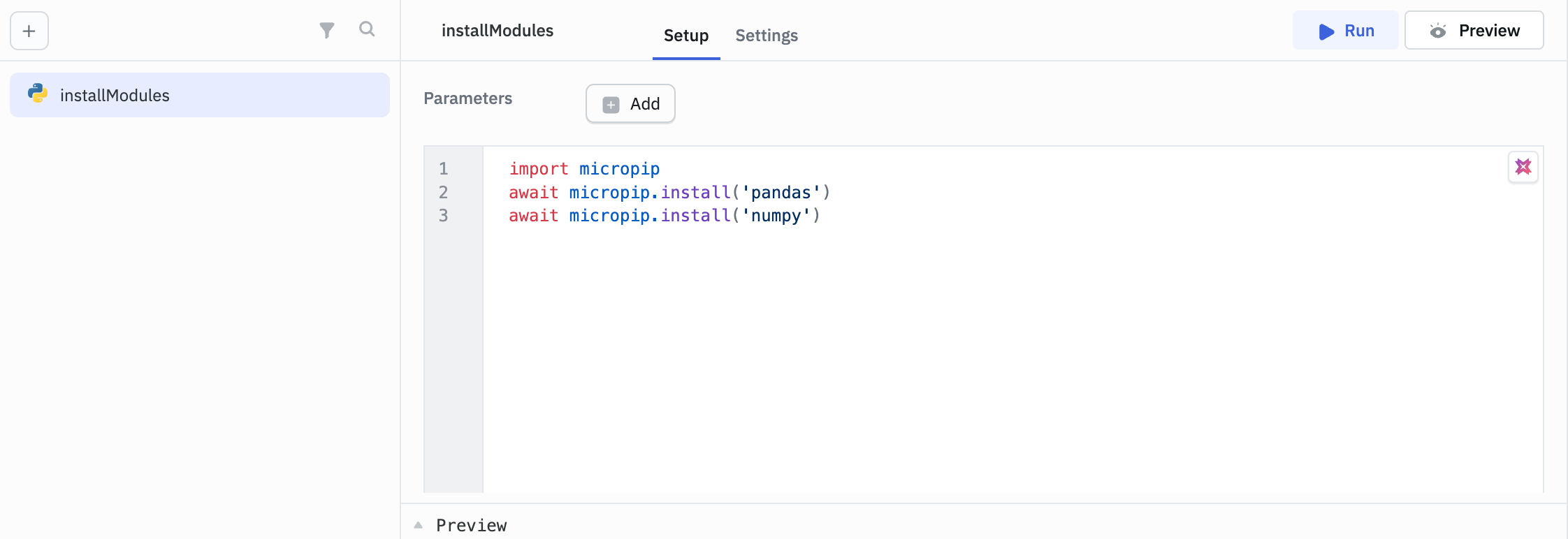Screen dimensions: 1568x539
Task: Place cursor on 'import micropip' line
Action: pos(584,169)
